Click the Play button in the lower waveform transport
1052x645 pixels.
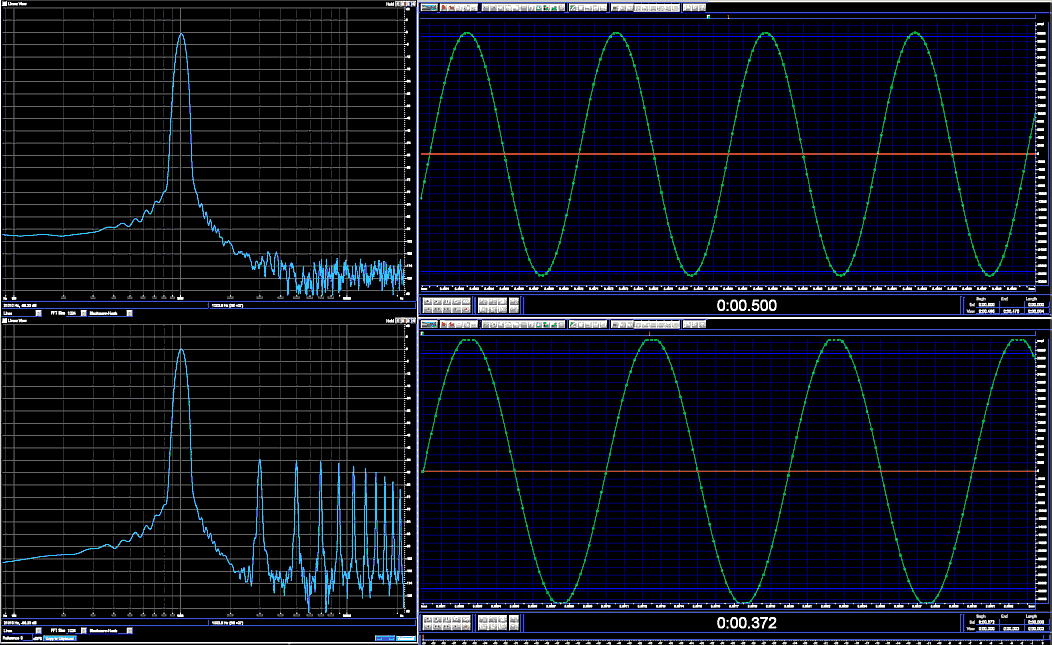click(x=437, y=619)
